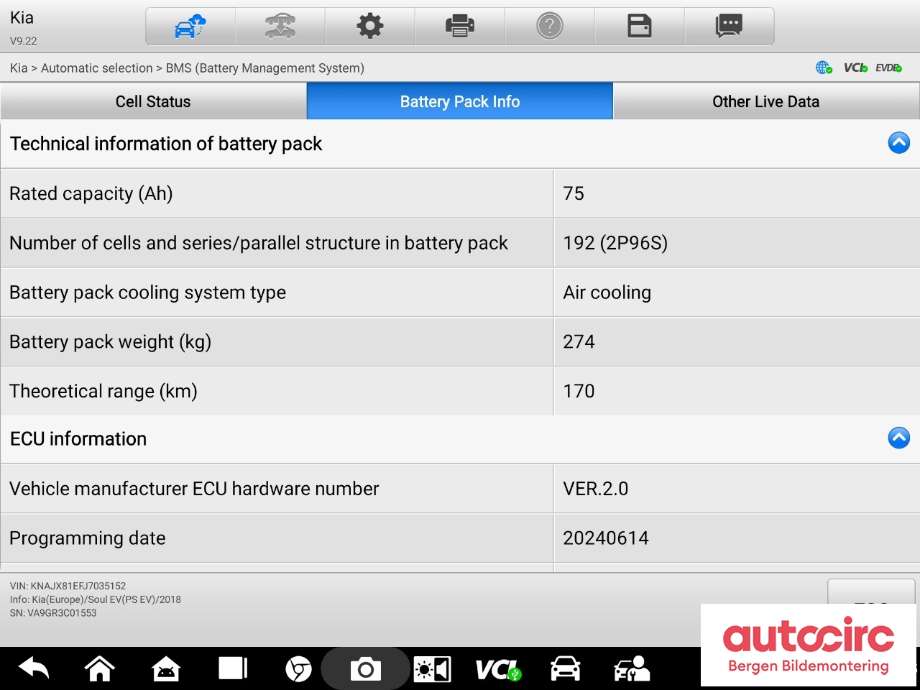Select the Air cooling value

[x=607, y=292]
